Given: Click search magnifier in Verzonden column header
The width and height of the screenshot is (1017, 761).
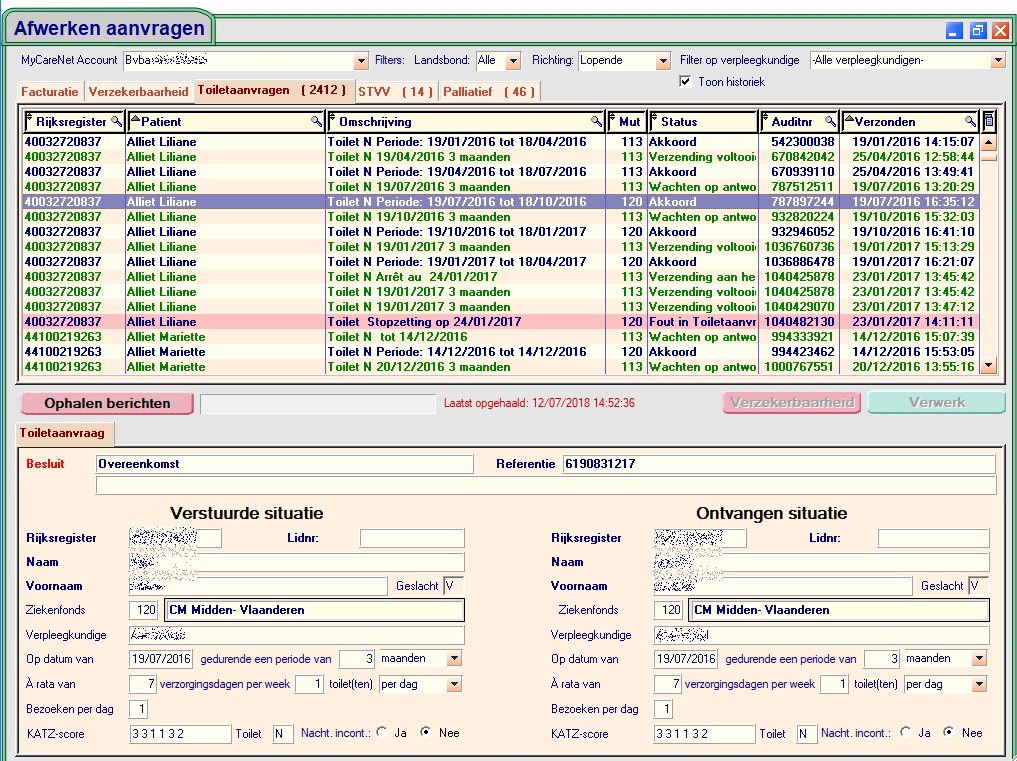Looking at the screenshot, I should click(x=969, y=121).
